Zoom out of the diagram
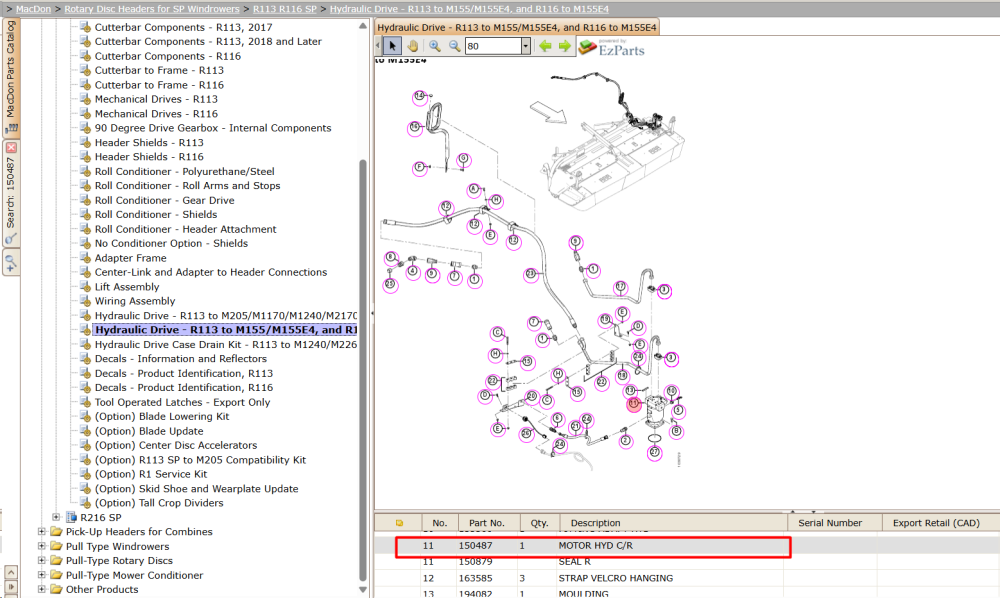 [x=454, y=46]
